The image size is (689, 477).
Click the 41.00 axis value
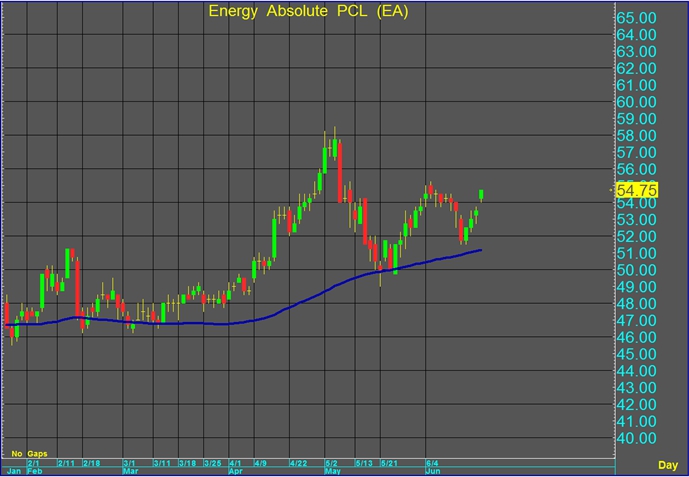coord(636,422)
